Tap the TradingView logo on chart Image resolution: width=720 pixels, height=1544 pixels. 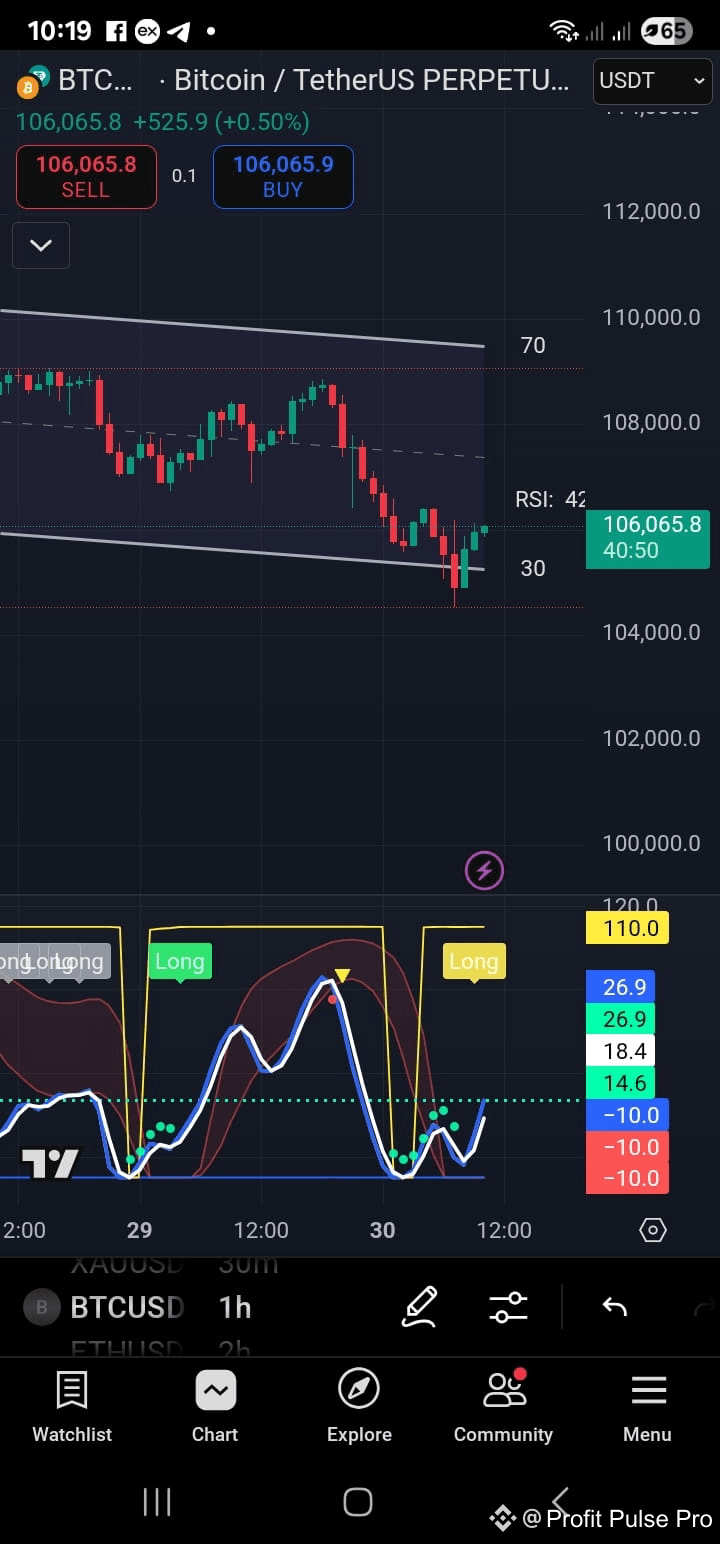pyautogui.click(x=50, y=1164)
